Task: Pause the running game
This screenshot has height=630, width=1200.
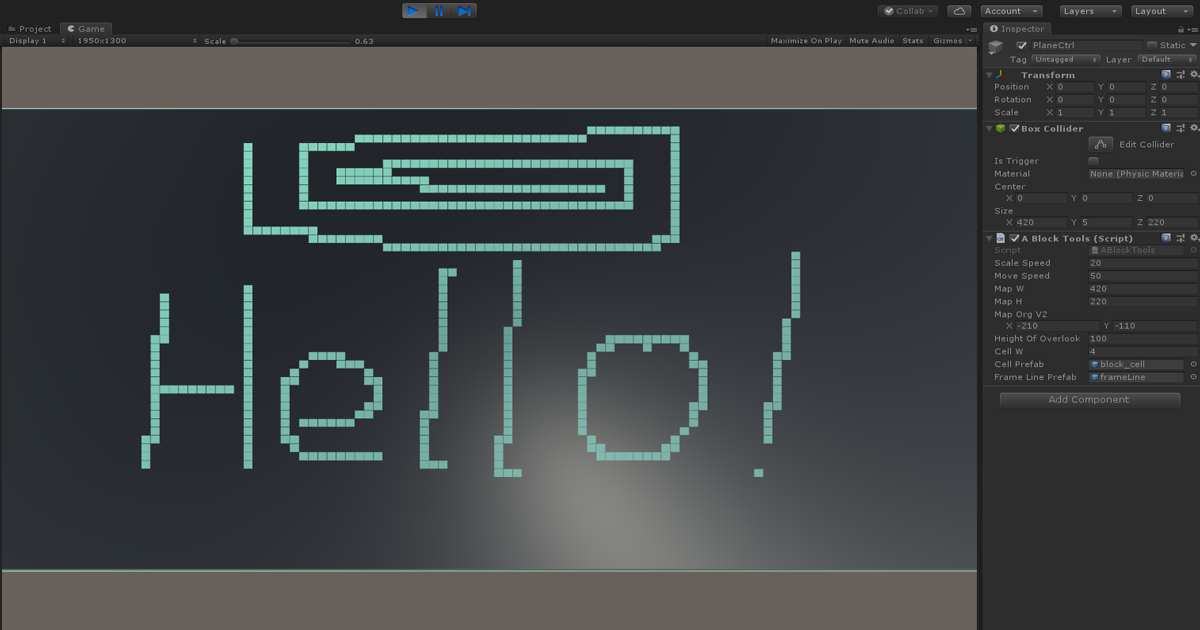Action: coord(439,11)
